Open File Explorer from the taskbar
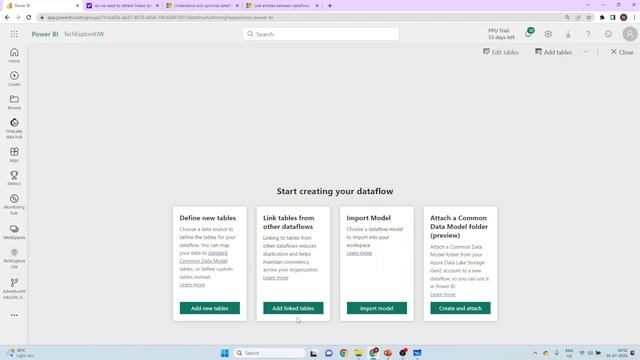 point(358,353)
